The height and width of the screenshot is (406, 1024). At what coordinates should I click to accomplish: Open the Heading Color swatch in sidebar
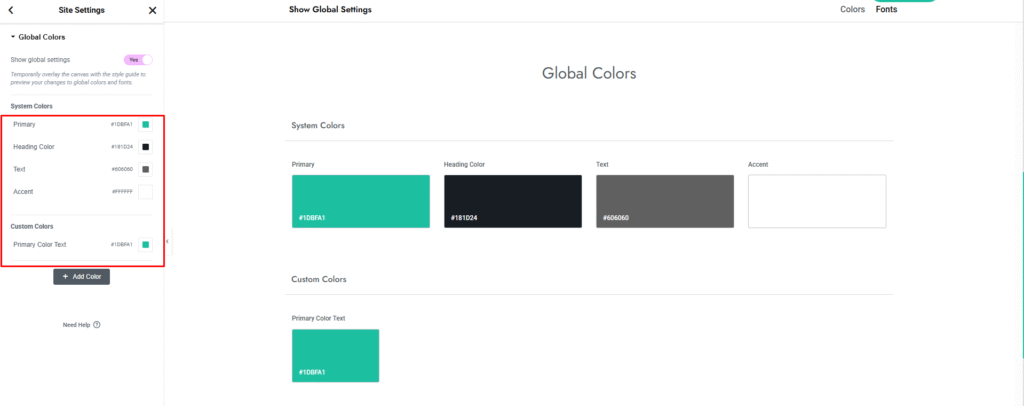point(145,147)
